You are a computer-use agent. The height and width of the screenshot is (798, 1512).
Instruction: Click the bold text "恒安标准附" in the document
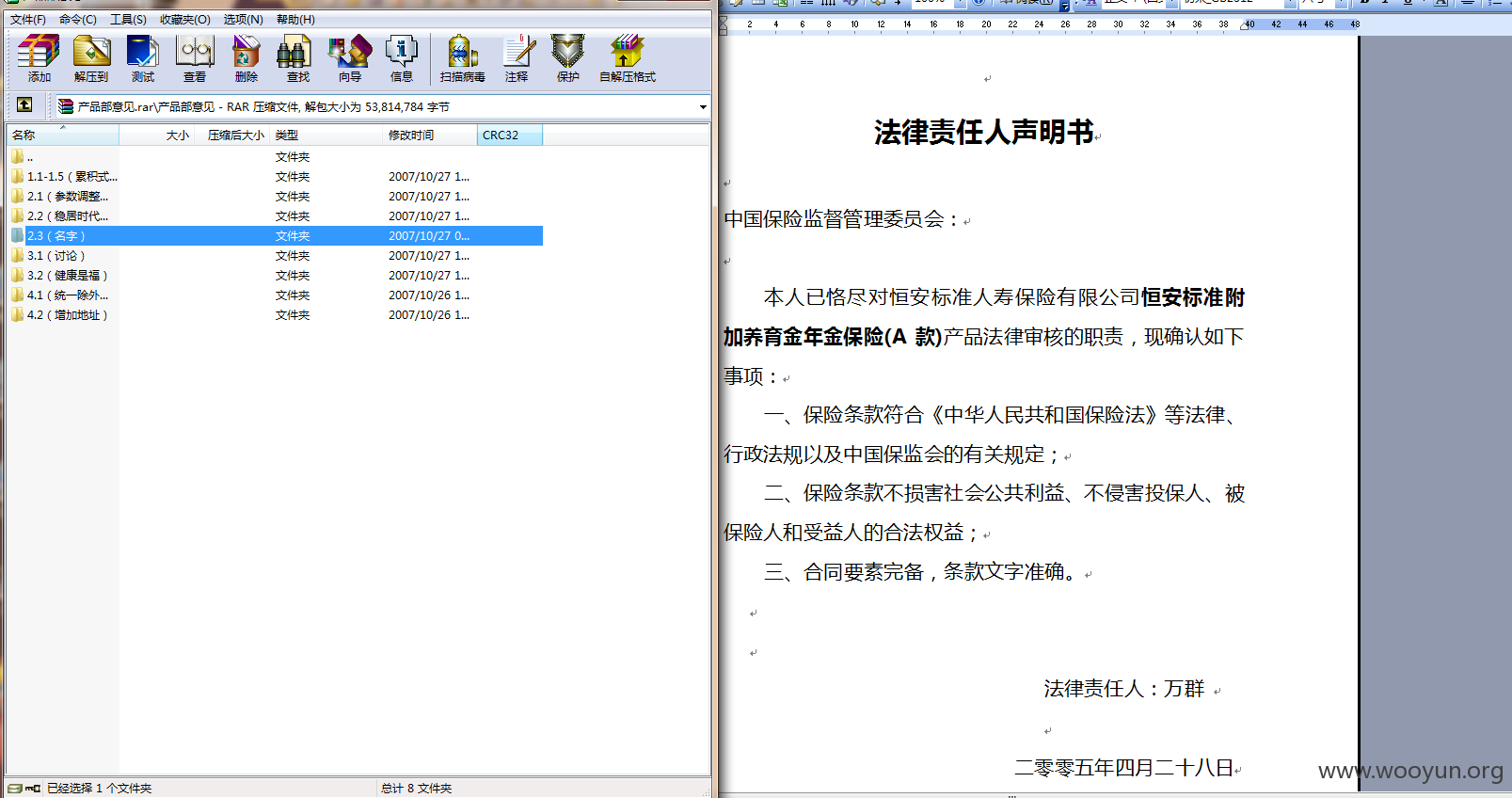tap(1193, 298)
